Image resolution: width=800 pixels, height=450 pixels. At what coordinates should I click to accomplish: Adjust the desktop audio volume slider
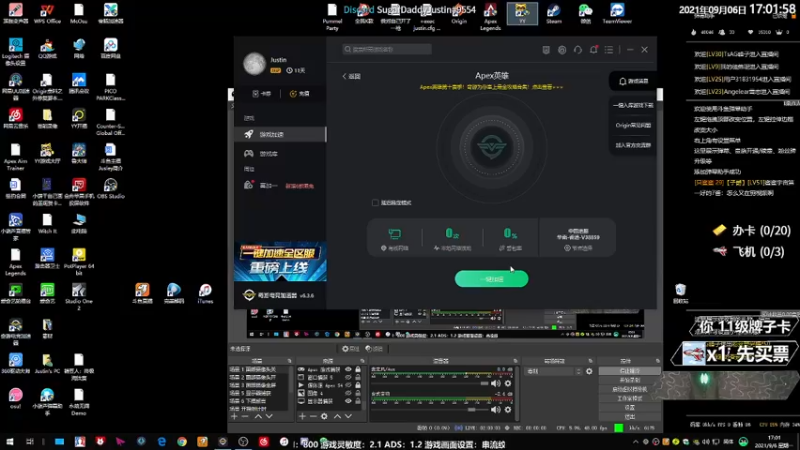[x=430, y=383]
